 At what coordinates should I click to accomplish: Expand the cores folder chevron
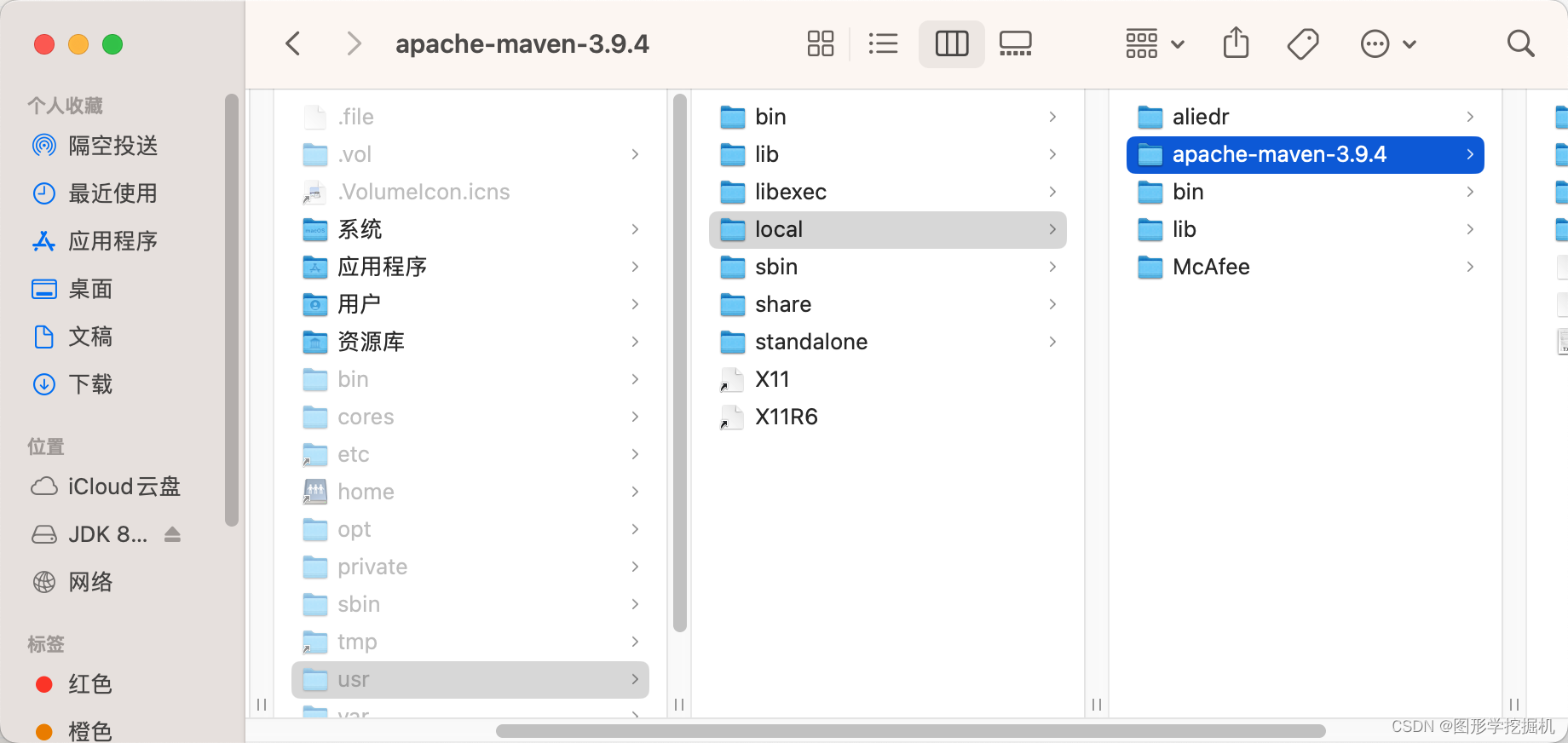click(x=635, y=417)
